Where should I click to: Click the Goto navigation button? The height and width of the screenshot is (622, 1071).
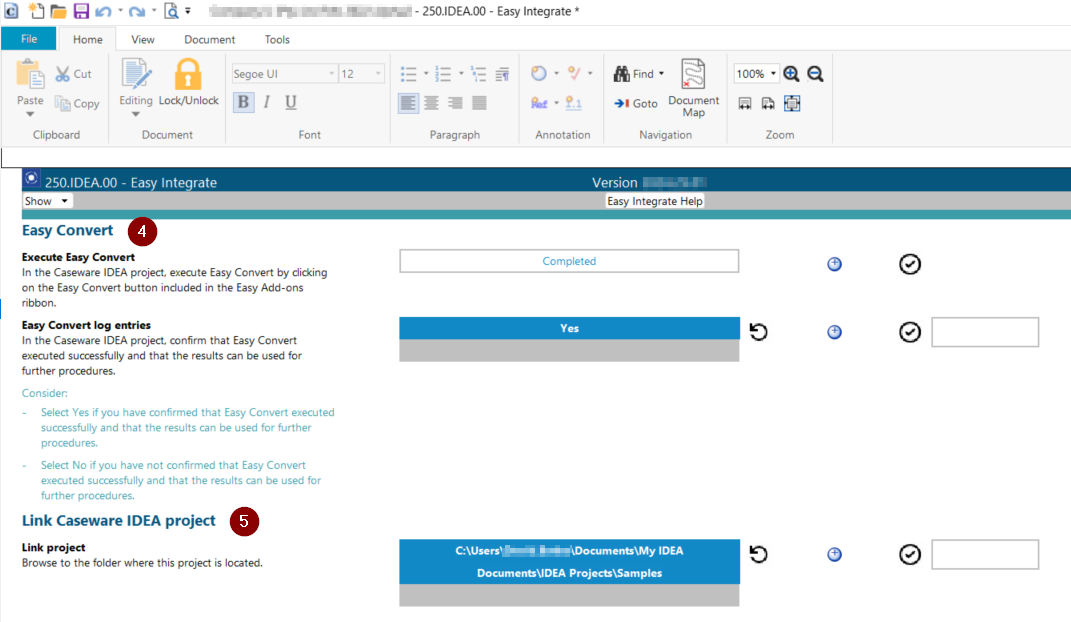pyautogui.click(x=636, y=103)
